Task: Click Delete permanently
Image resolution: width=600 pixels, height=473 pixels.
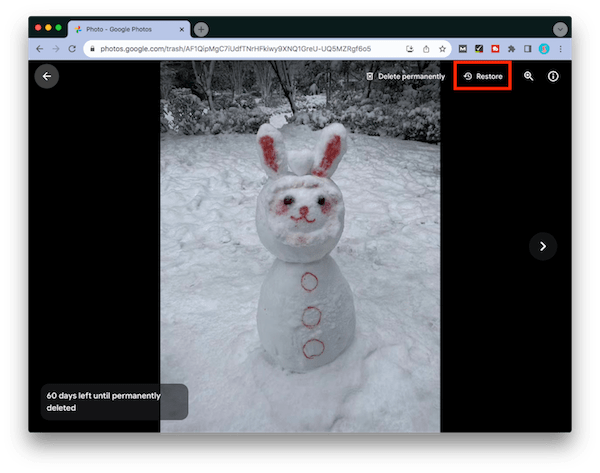Action: click(x=405, y=76)
